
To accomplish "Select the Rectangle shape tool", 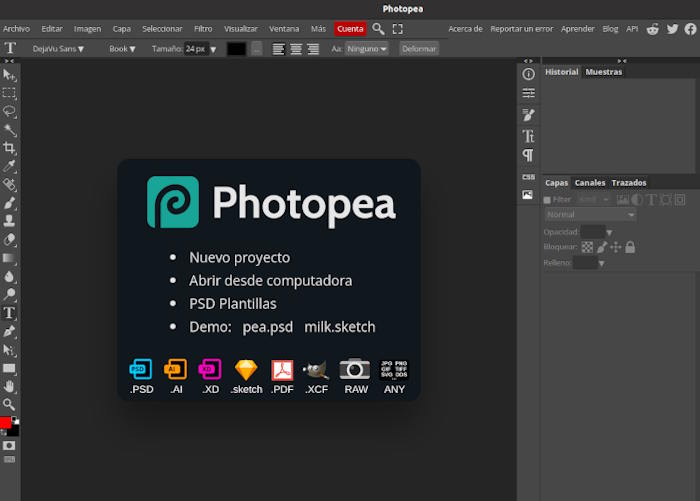I will 9,368.
